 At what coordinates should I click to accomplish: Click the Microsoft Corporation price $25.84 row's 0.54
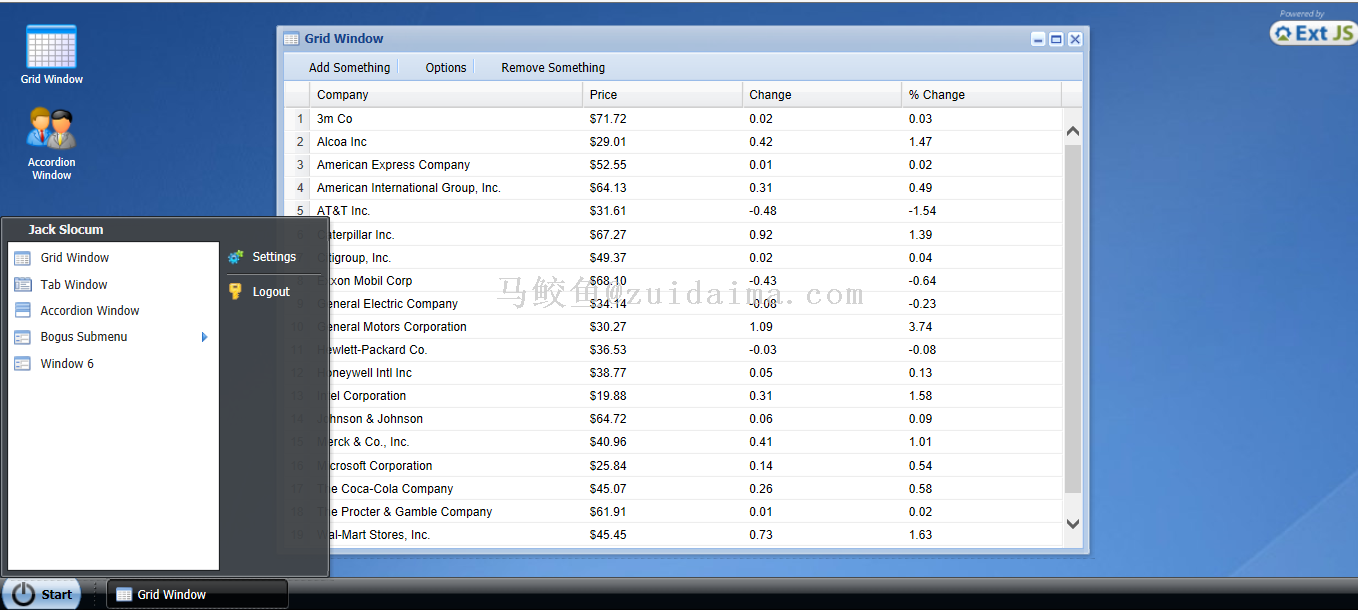coord(920,466)
